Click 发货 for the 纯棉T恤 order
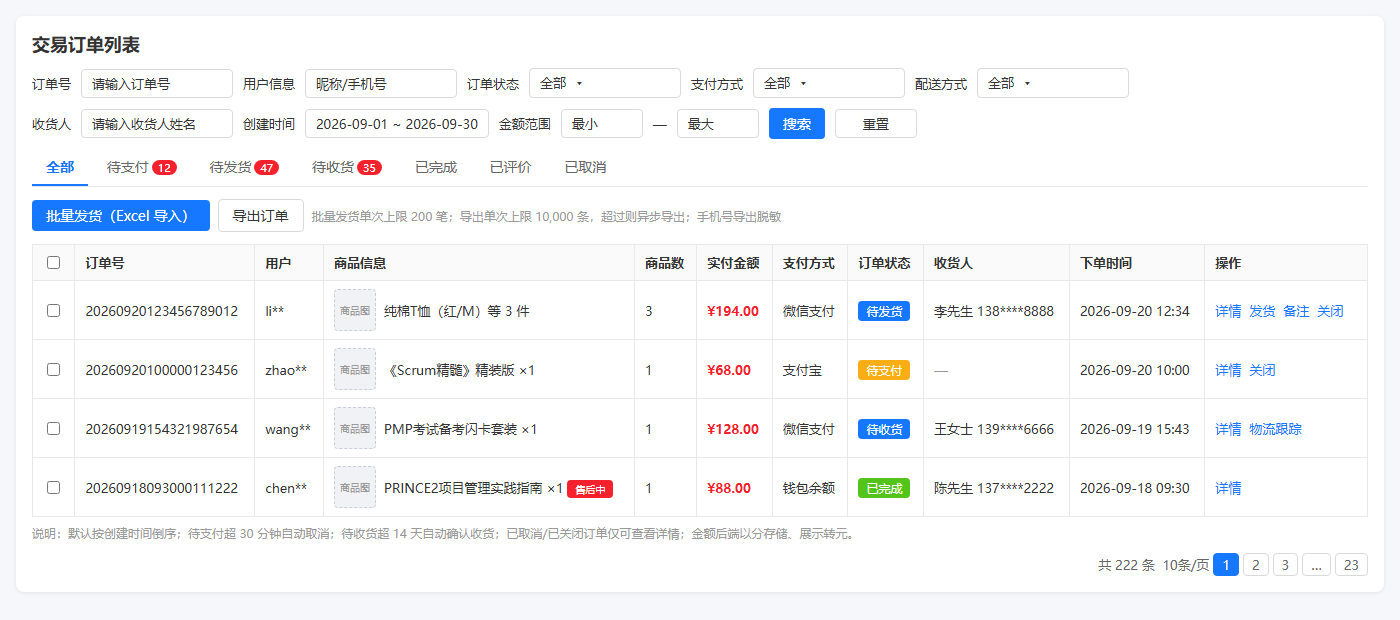The image size is (1400, 620). pos(1262,311)
